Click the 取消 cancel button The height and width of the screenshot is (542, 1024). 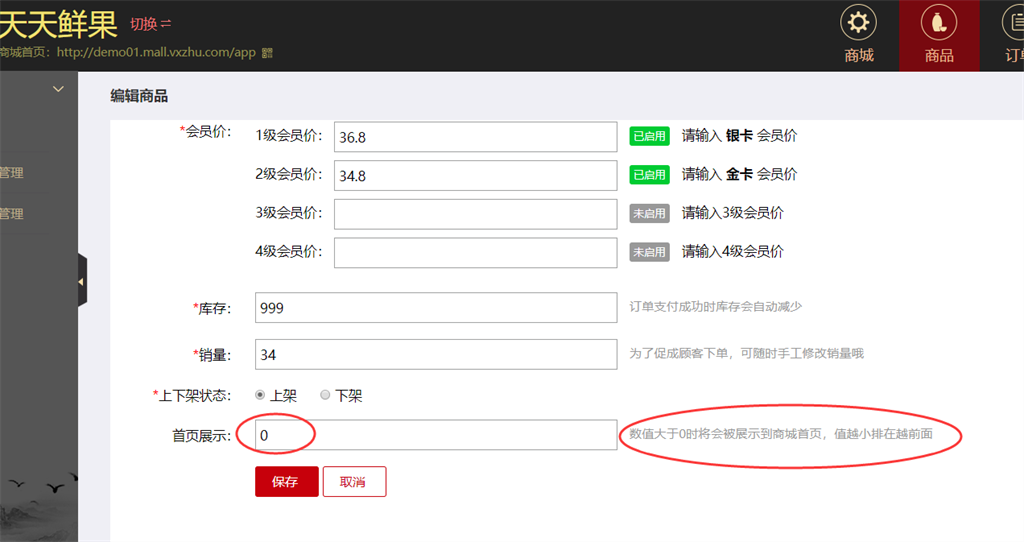[x=354, y=481]
